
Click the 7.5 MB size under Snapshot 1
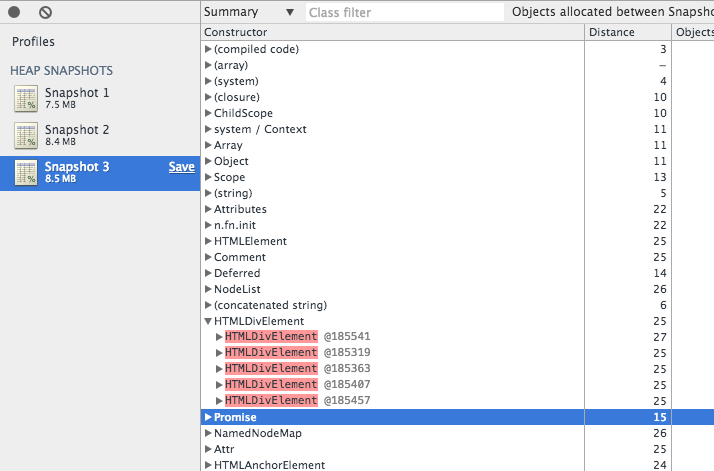pos(60,105)
